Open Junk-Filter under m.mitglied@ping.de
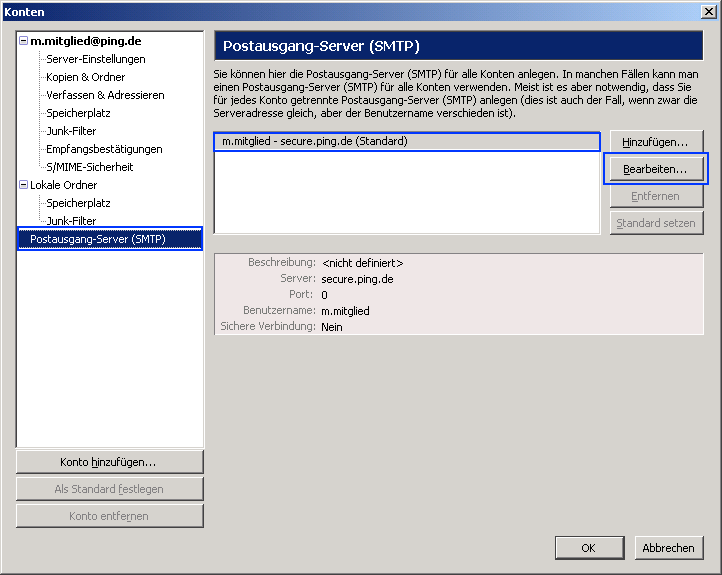 coord(71,131)
